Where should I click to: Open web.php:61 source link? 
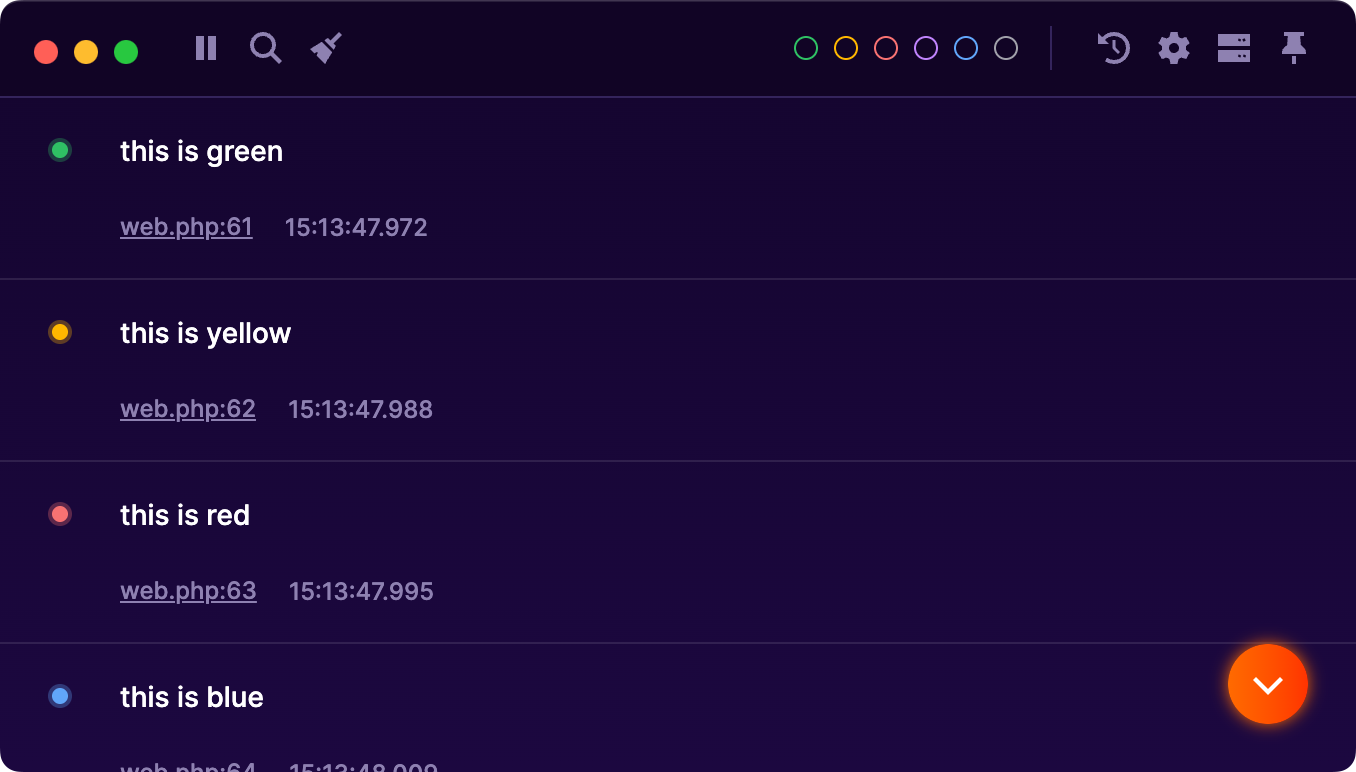click(186, 227)
